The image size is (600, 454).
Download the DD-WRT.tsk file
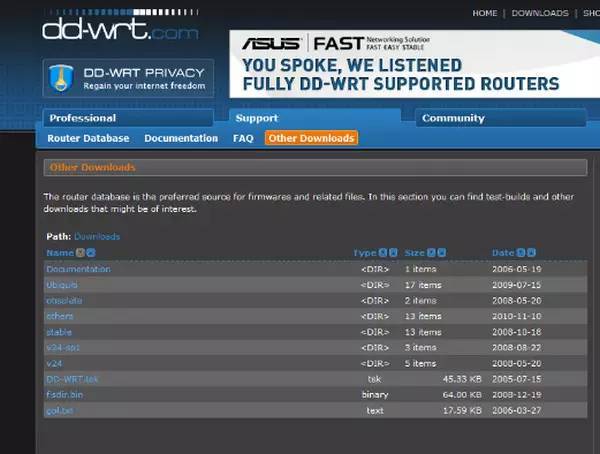72,379
